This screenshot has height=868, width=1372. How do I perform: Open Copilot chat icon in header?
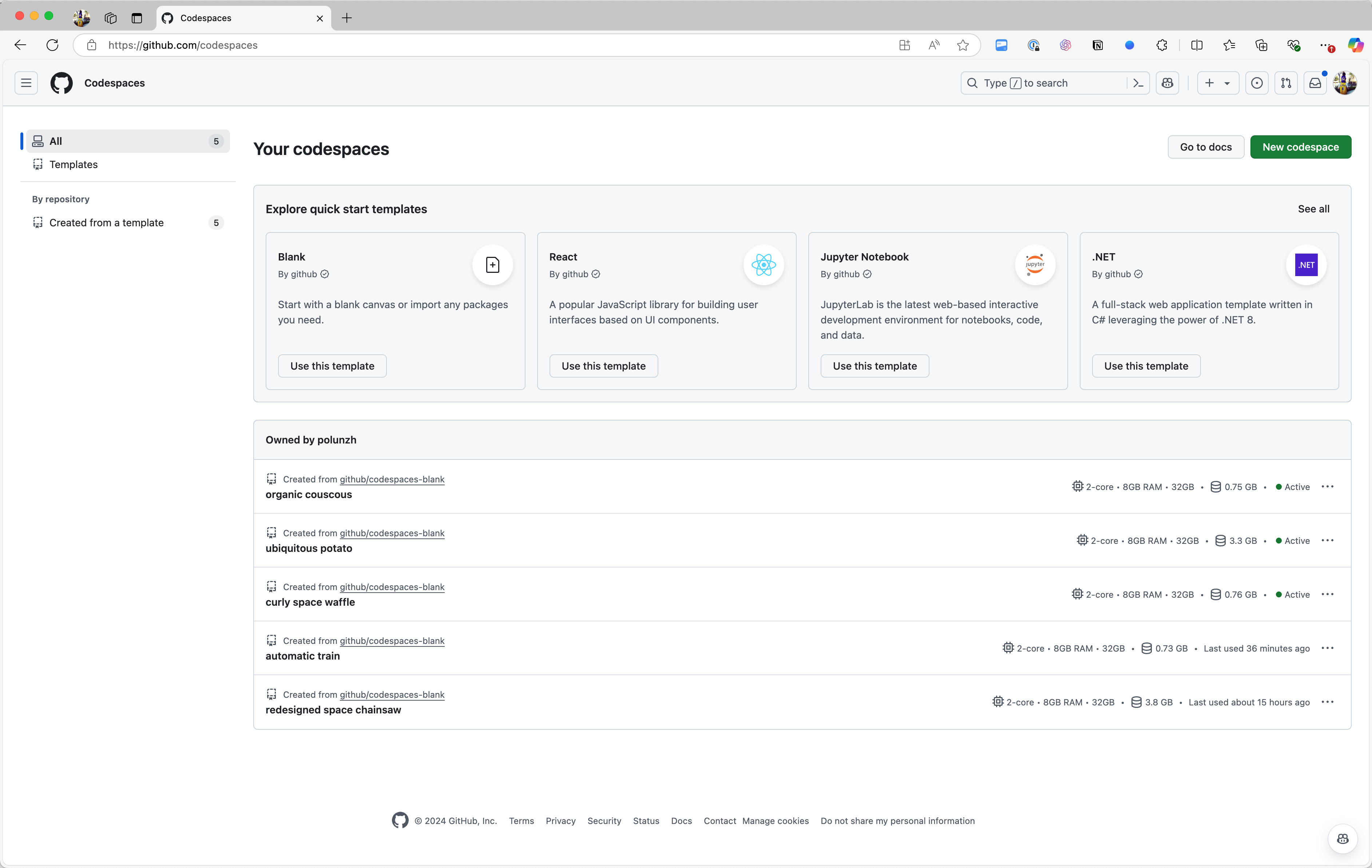coord(1167,83)
